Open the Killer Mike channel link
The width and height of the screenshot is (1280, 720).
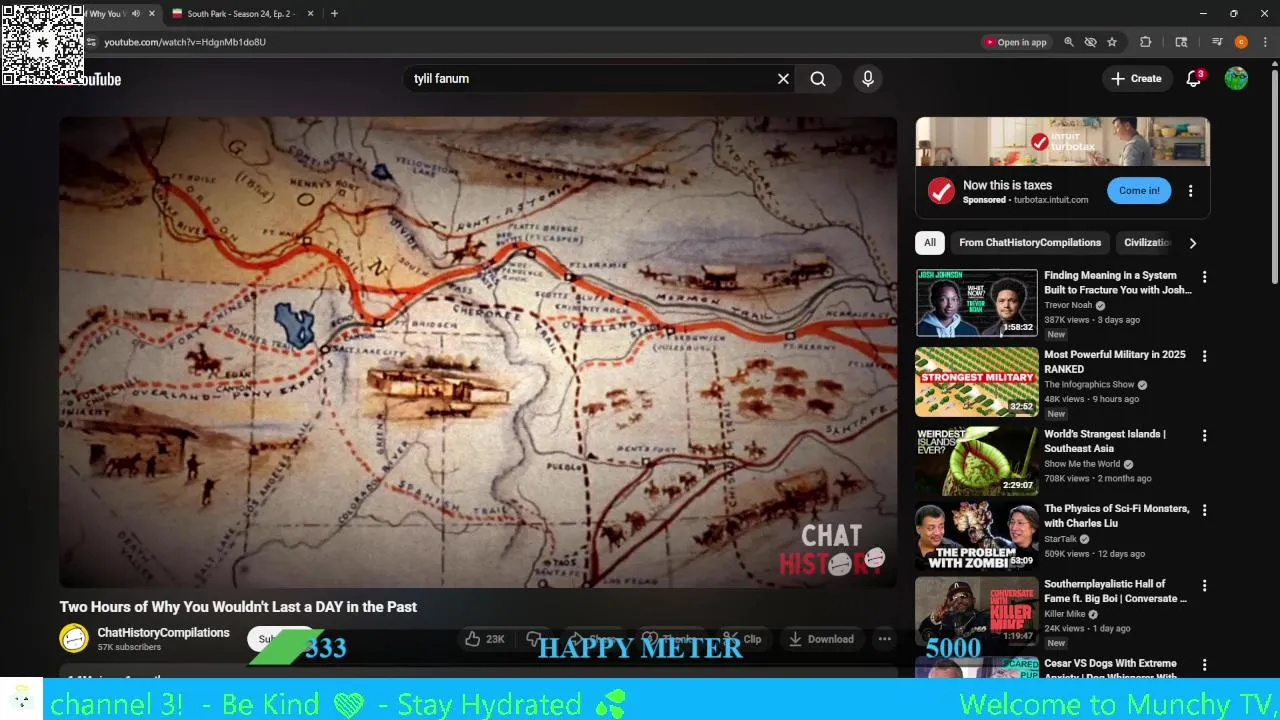[1064, 614]
